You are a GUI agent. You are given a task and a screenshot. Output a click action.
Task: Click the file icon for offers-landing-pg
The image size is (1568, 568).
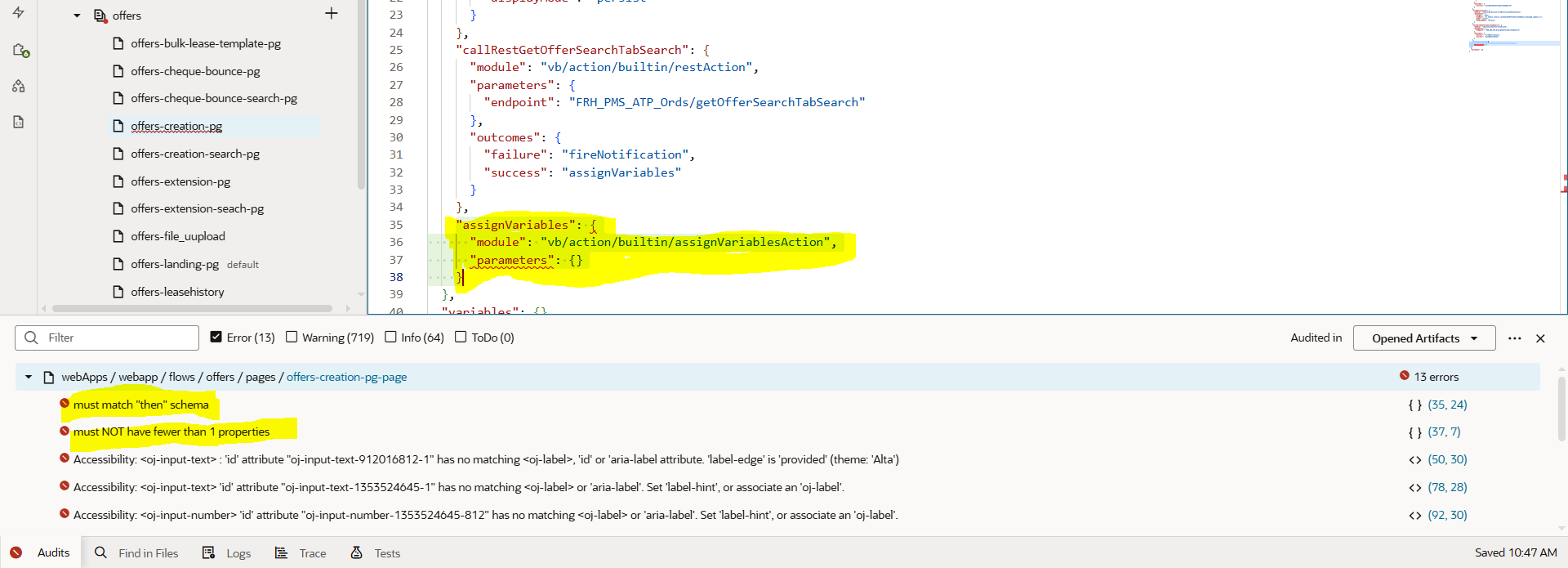click(118, 264)
